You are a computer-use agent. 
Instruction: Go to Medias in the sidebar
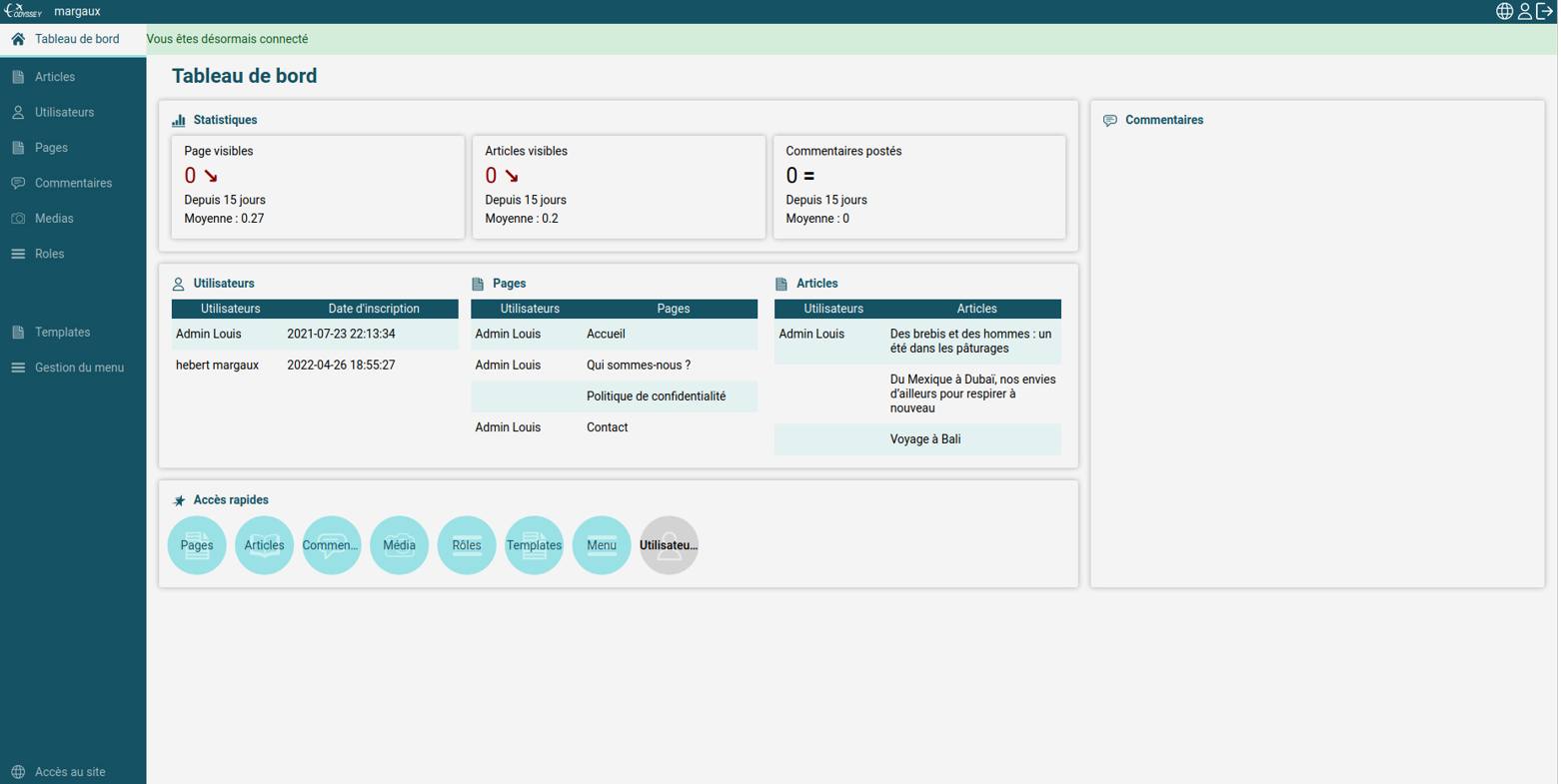coord(54,219)
